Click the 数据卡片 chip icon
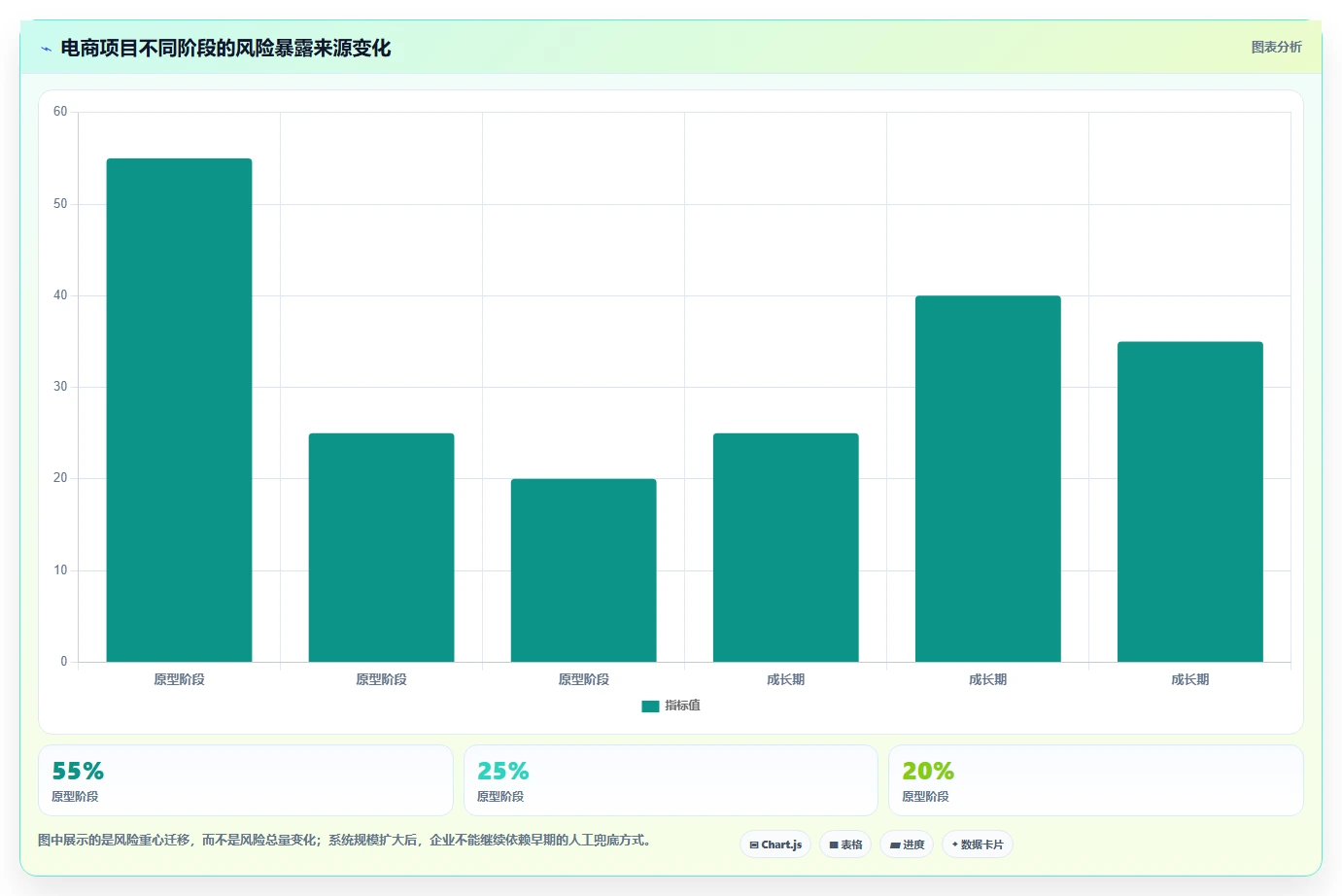 (x=955, y=844)
